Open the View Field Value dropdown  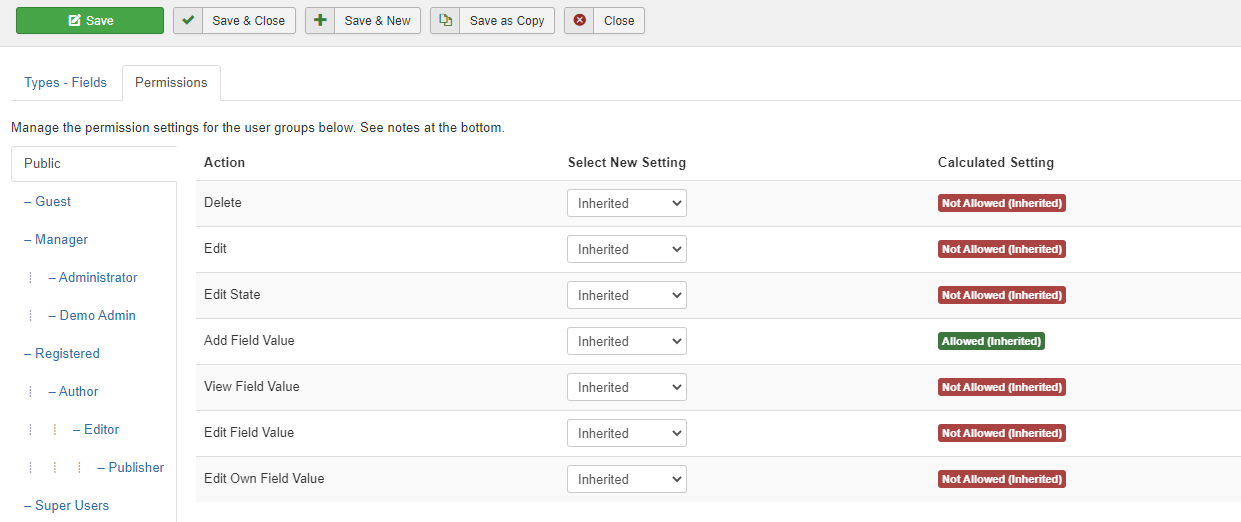click(626, 388)
